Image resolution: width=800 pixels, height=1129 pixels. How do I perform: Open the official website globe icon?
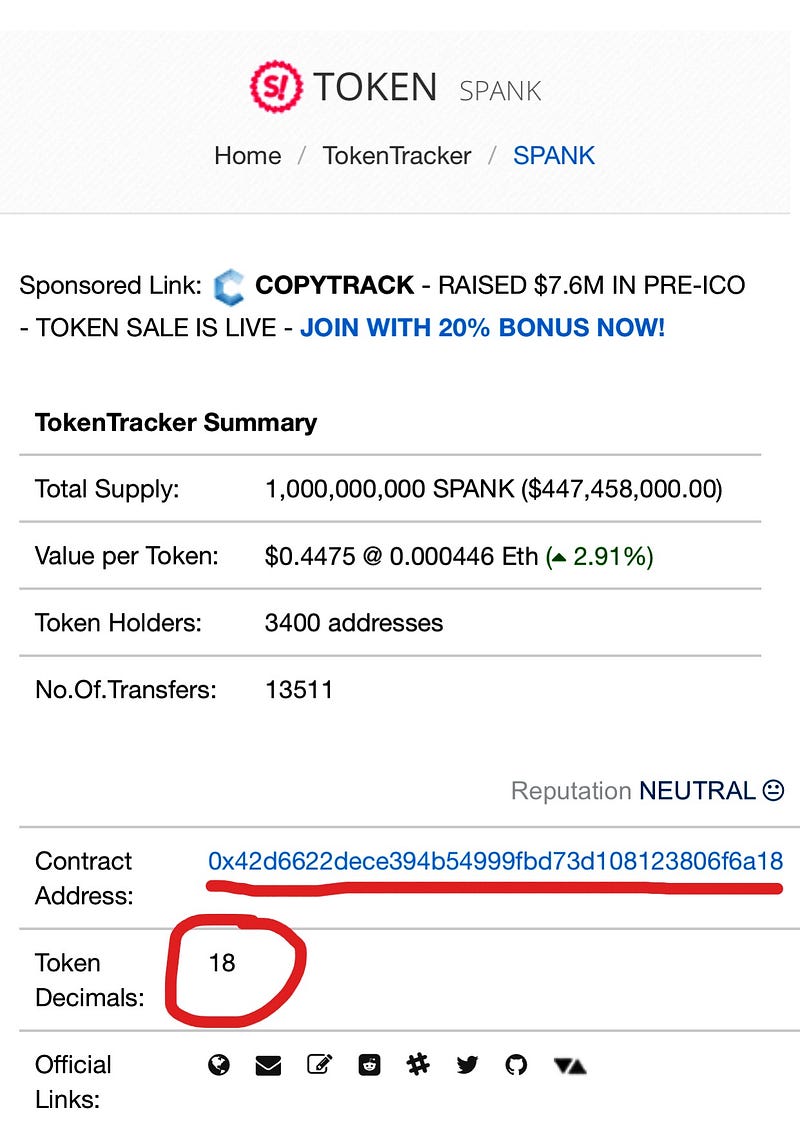pyautogui.click(x=219, y=1064)
